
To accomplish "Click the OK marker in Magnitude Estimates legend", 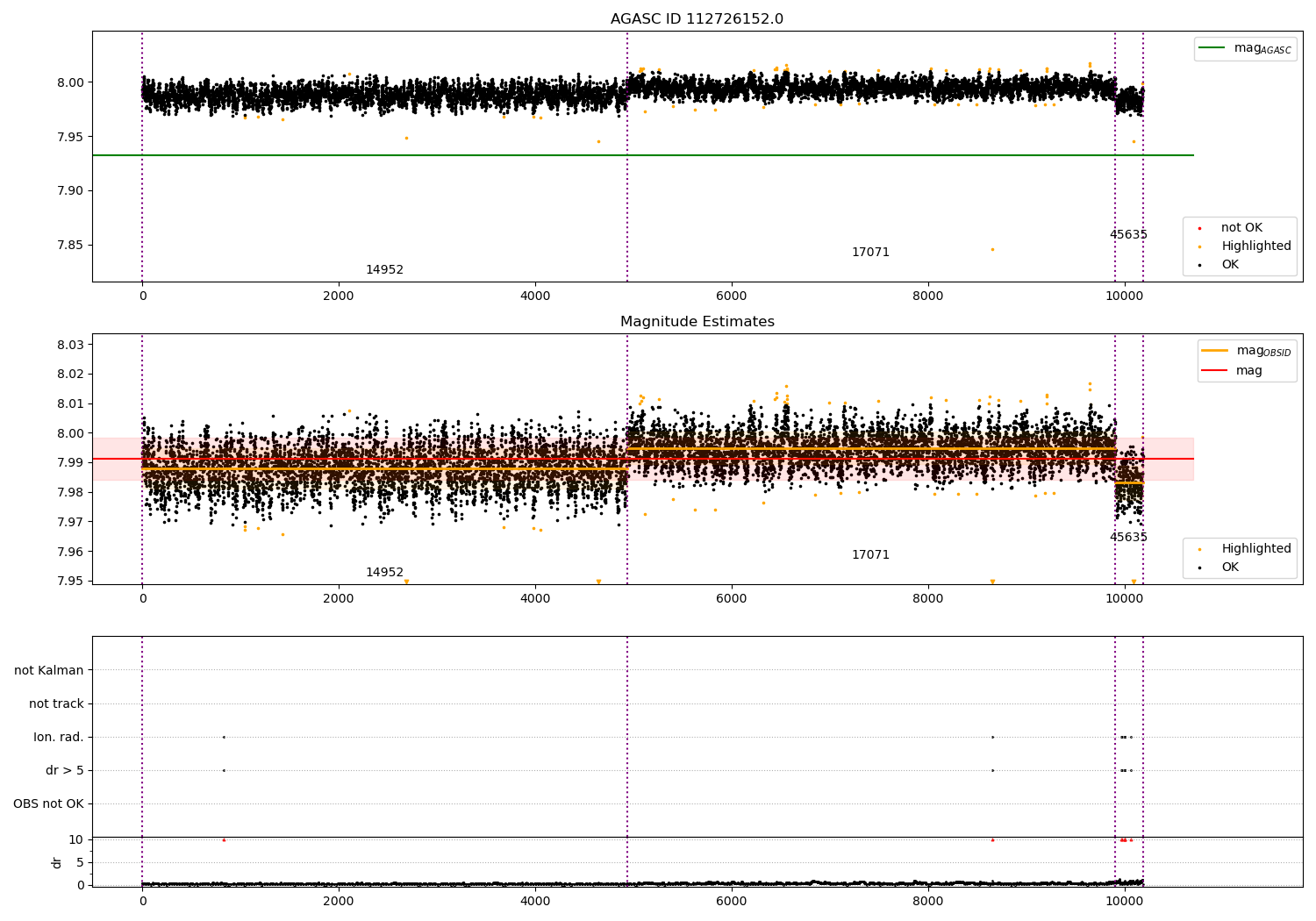I will (1199, 568).
